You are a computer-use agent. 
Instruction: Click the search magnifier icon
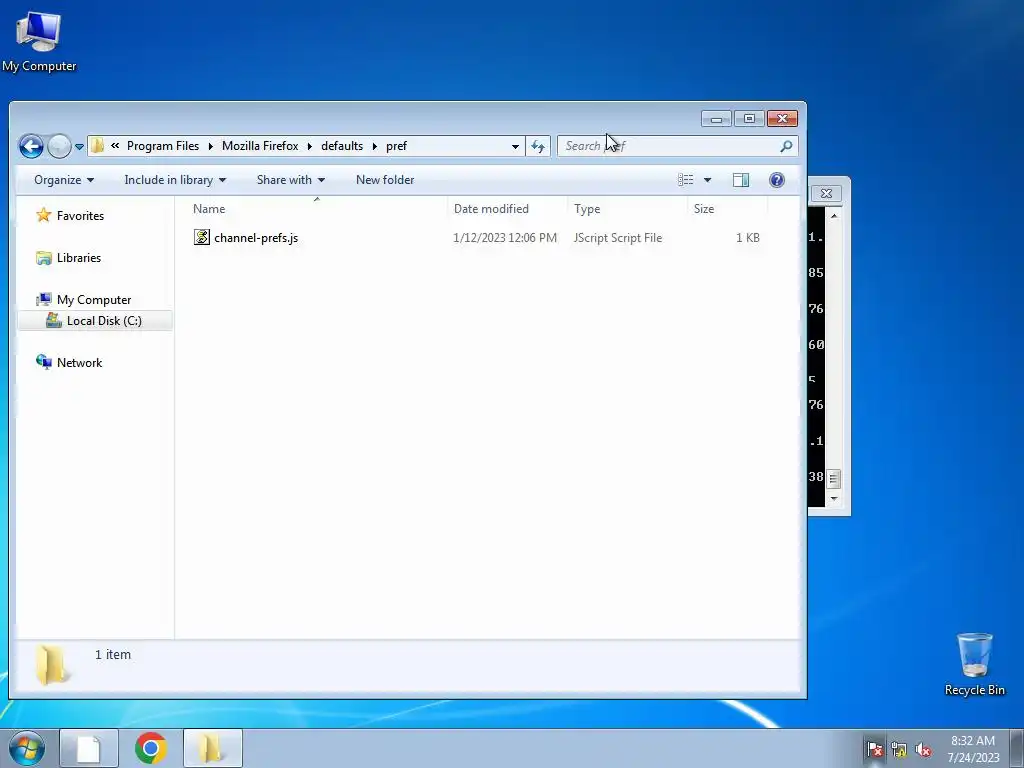[786, 146]
